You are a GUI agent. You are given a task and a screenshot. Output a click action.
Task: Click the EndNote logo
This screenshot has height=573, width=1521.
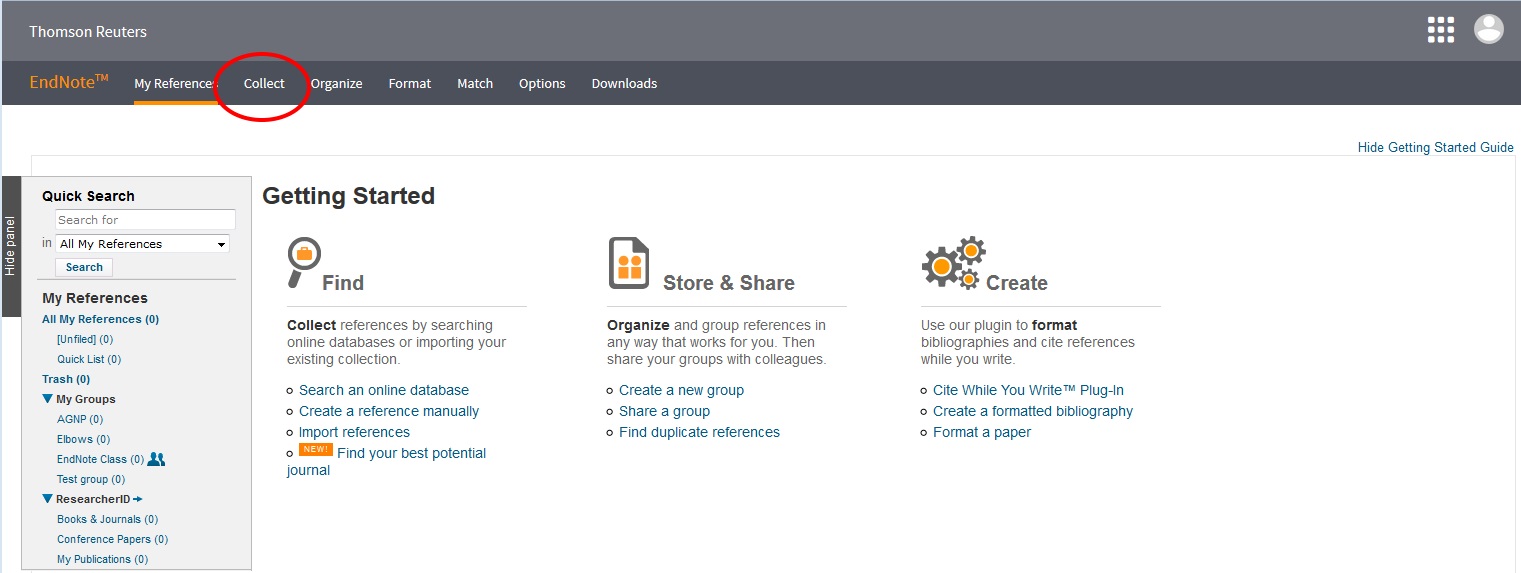pyautogui.click(x=69, y=82)
